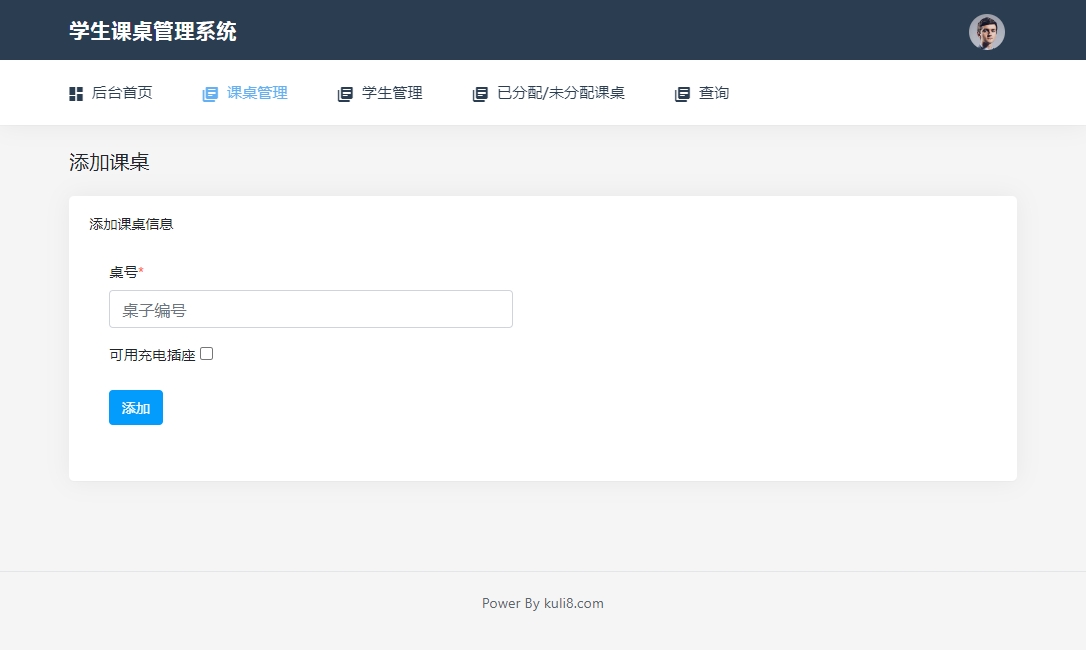Click the dashboard grid icon beside 后台首页
The image size is (1086, 650).
[76, 94]
